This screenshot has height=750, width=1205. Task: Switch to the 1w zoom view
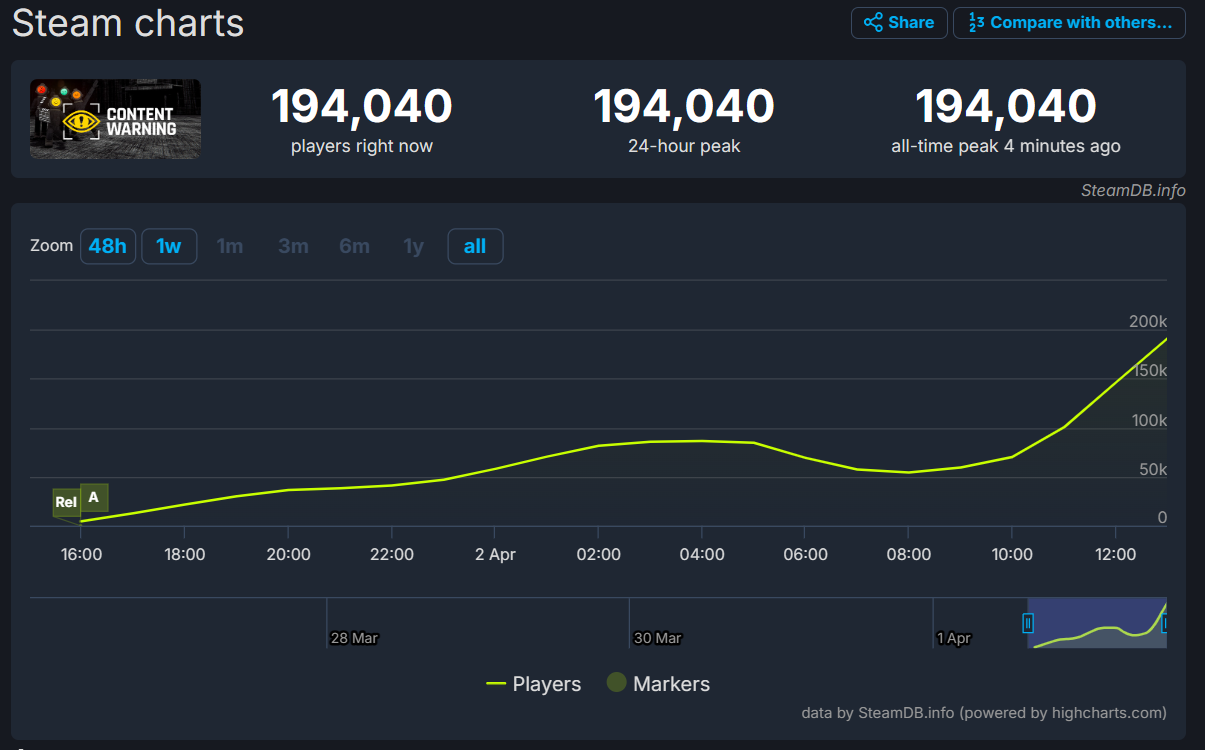168,246
